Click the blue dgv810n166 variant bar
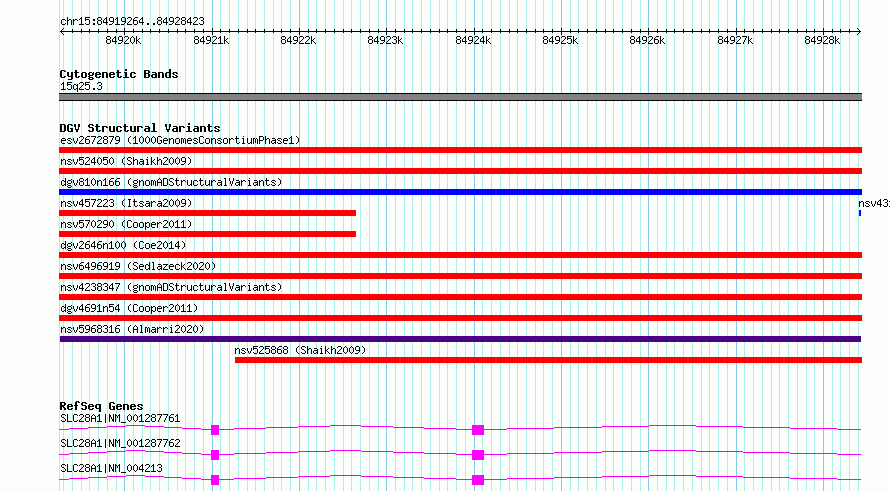 pyautogui.click(x=460, y=192)
